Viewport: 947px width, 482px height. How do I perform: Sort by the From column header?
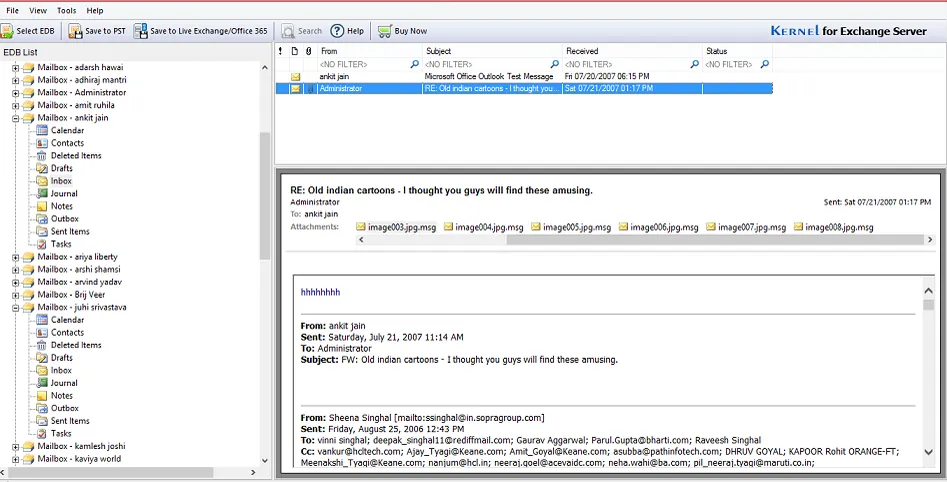pos(369,51)
